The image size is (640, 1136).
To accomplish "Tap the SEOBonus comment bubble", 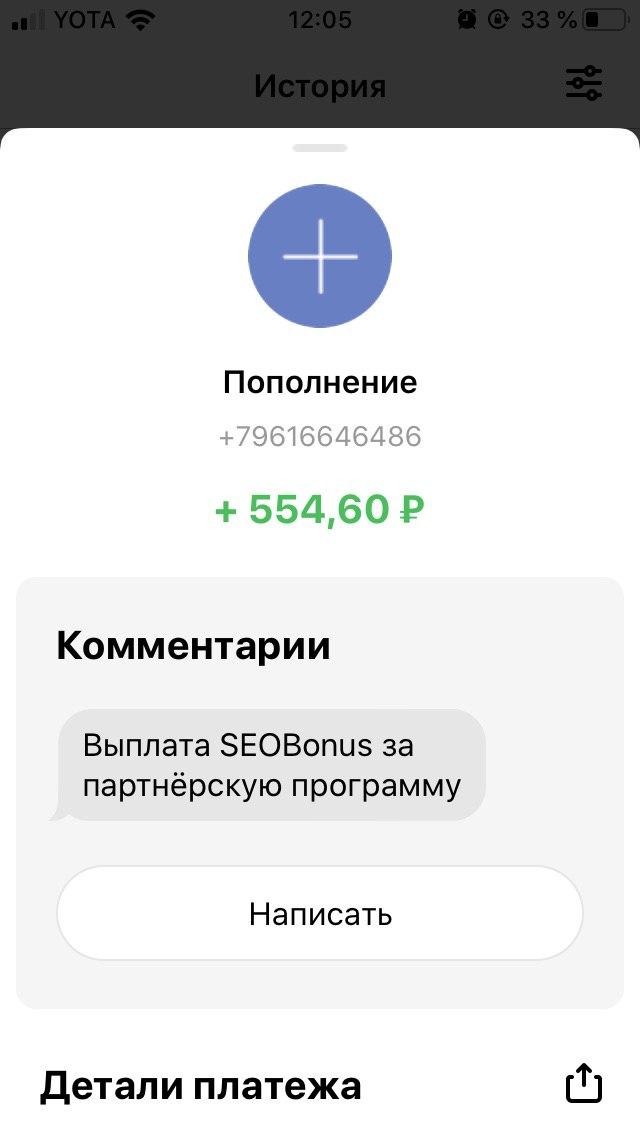I will (271, 765).
